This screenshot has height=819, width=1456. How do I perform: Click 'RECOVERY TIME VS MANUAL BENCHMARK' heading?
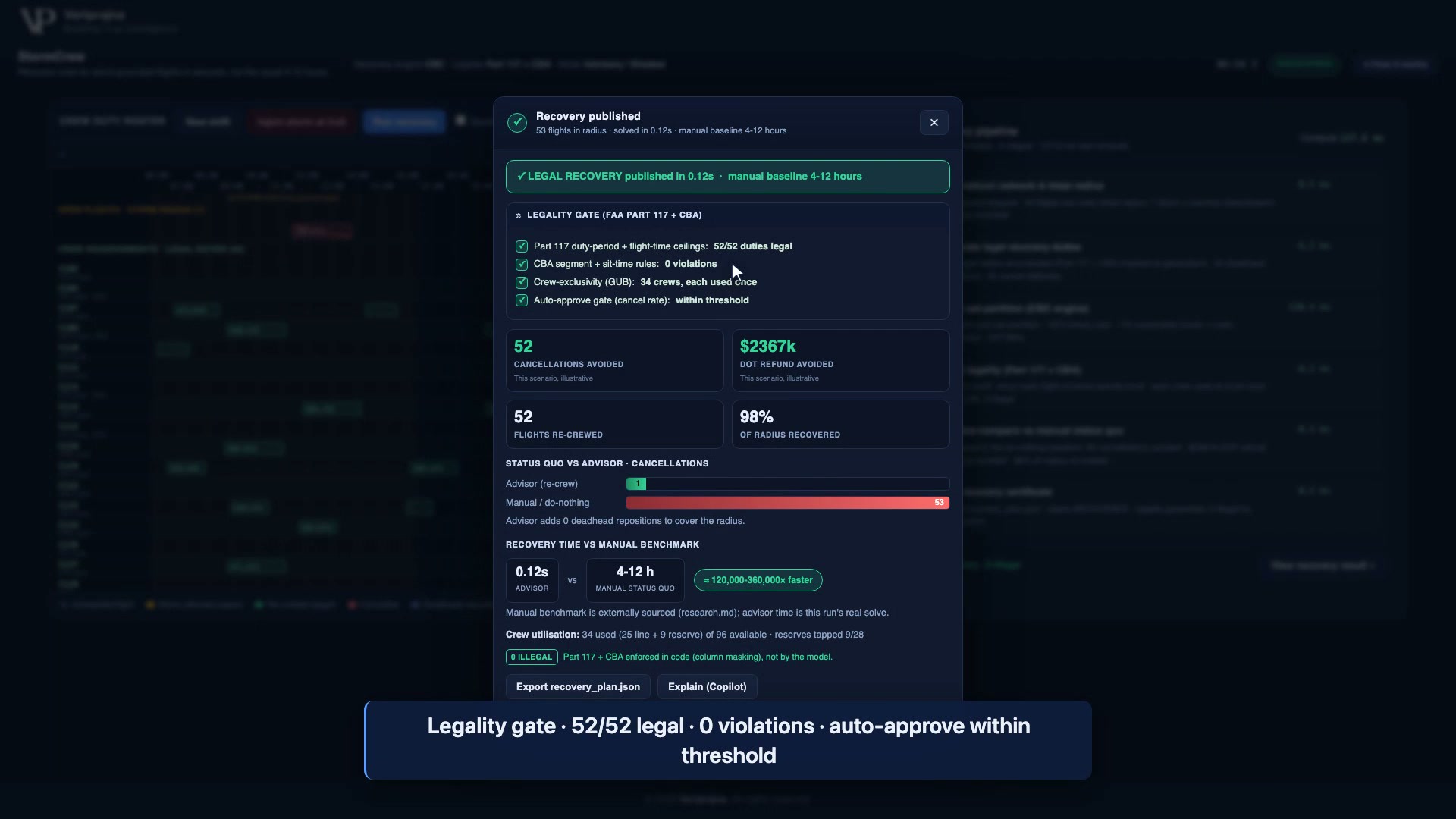[602, 544]
